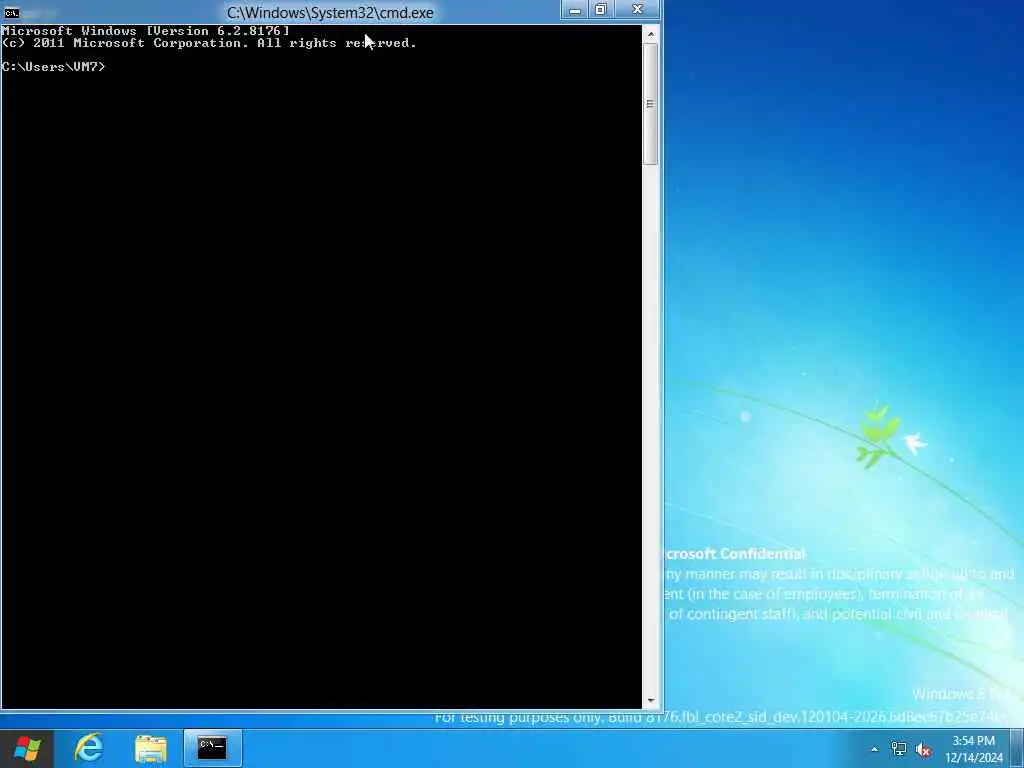Click the 'Microsoft Windows [Version 6.2.8176]' line

[x=145, y=31]
